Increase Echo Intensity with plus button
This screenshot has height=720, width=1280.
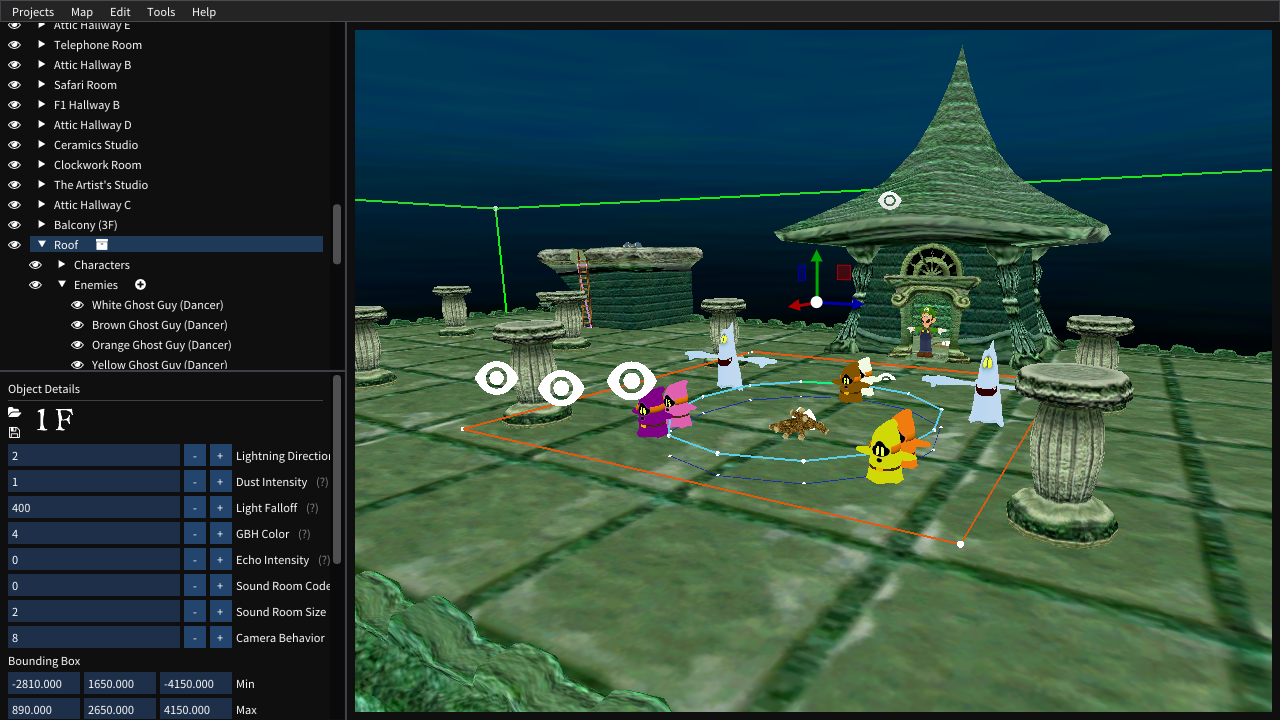click(220, 560)
